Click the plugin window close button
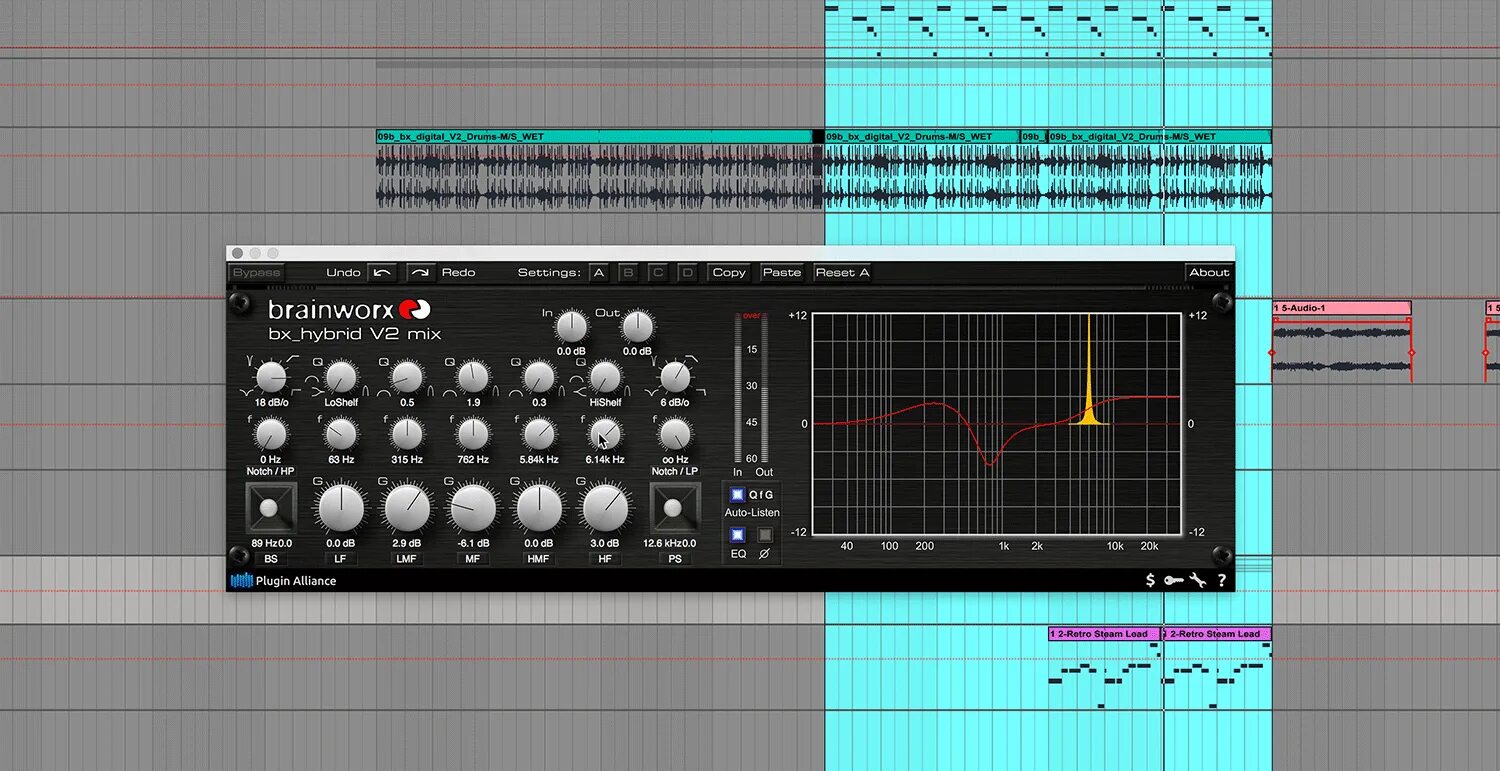 (x=237, y=254)
